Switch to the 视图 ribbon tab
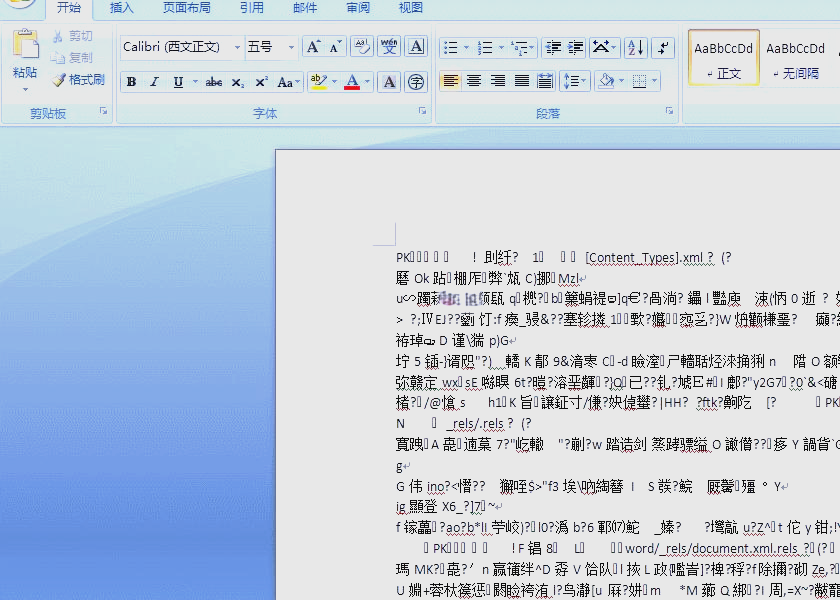The image size is (840, 600). [x=413, y=9]
